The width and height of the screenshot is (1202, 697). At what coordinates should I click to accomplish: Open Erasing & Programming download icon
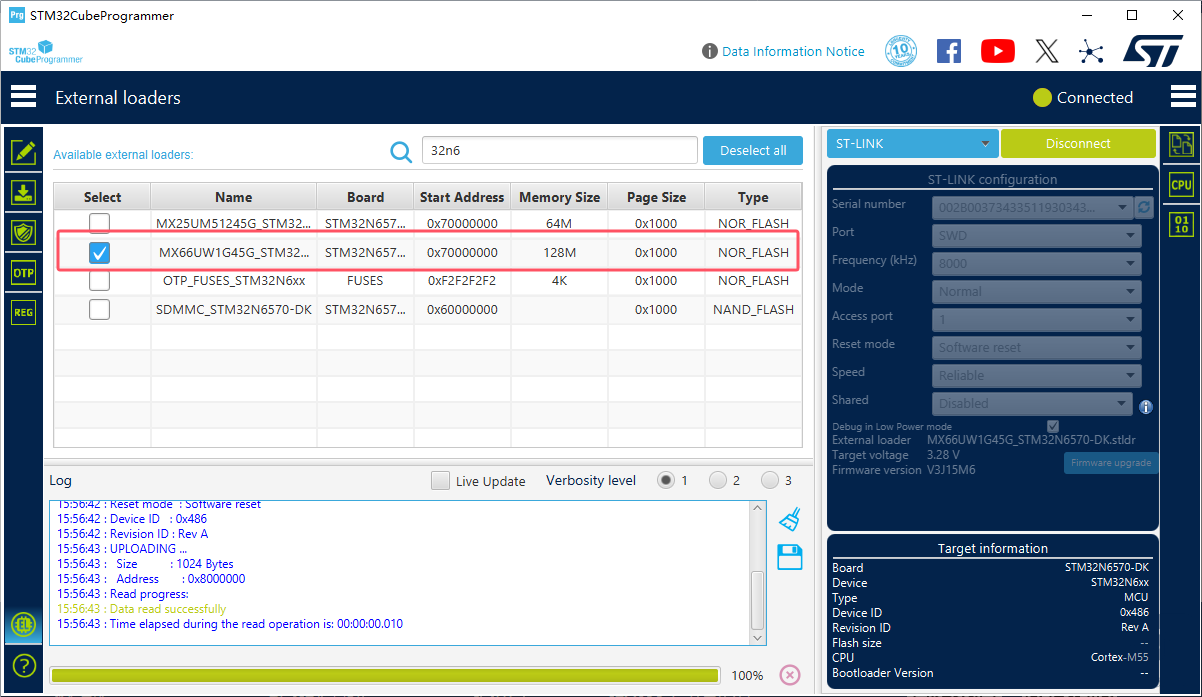23,192
